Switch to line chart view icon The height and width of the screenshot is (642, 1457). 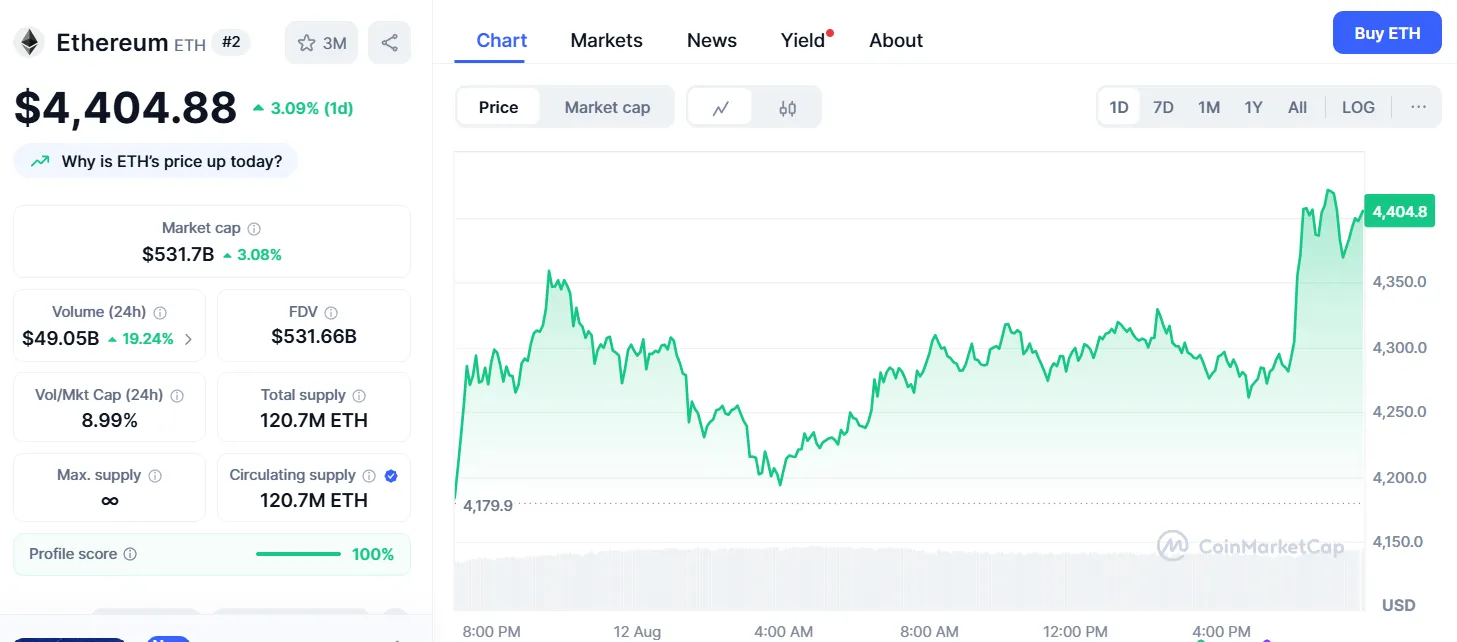click(x=720, y=108)
